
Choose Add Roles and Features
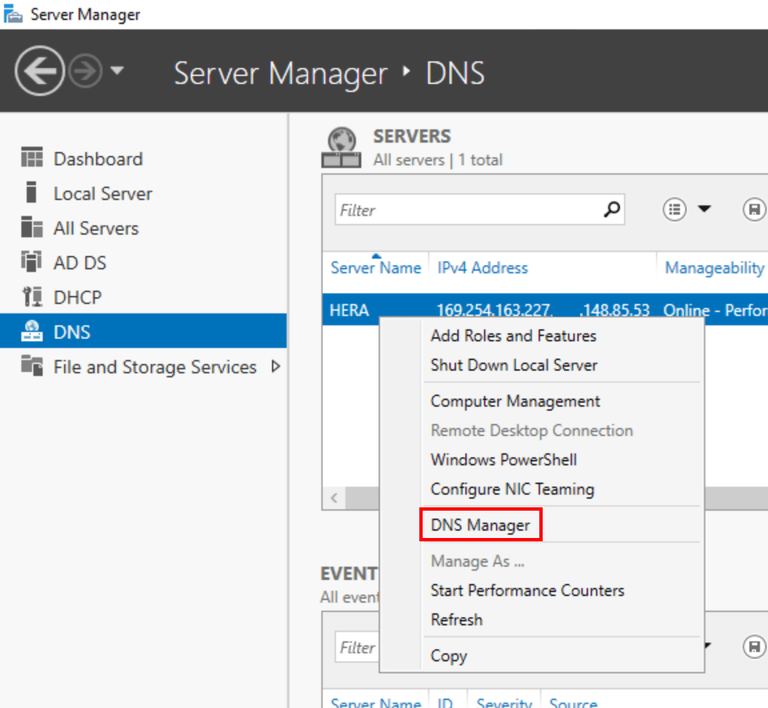point(513,336)
